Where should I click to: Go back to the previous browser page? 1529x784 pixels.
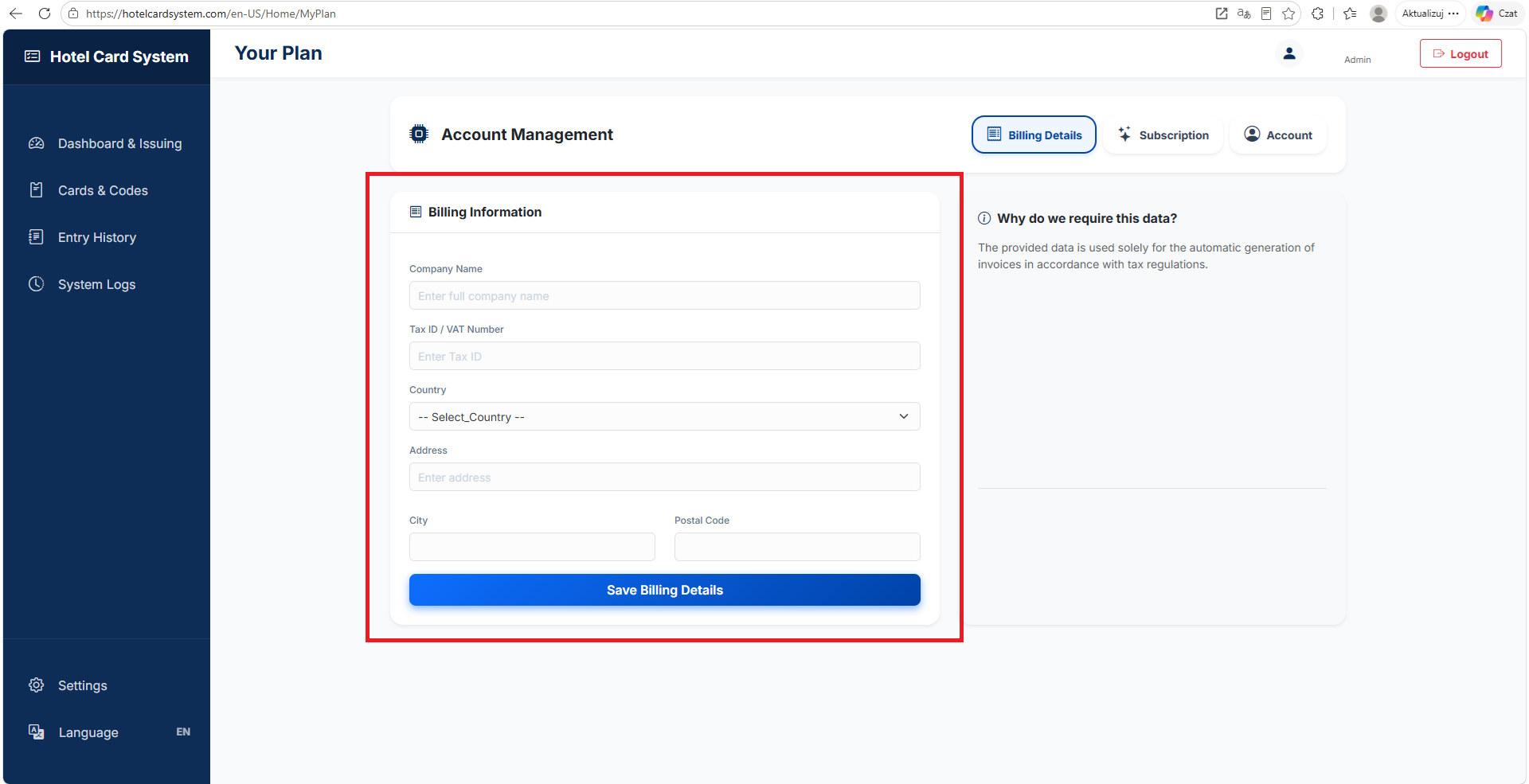[x=16, y=14]
